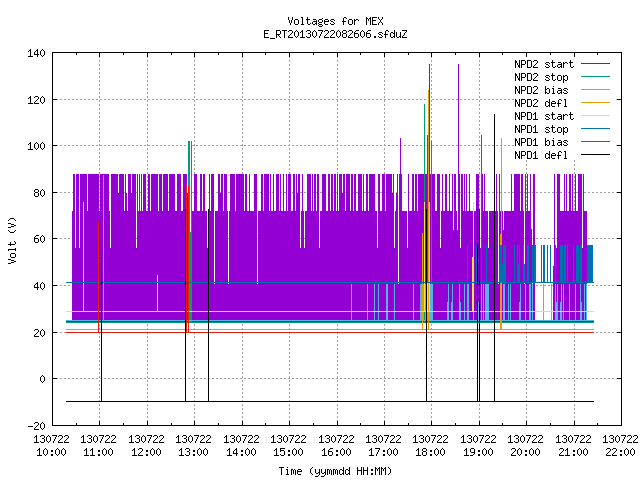Click the 140 y-axis tick value
The image size is (640, 480).
coord(36,53)
